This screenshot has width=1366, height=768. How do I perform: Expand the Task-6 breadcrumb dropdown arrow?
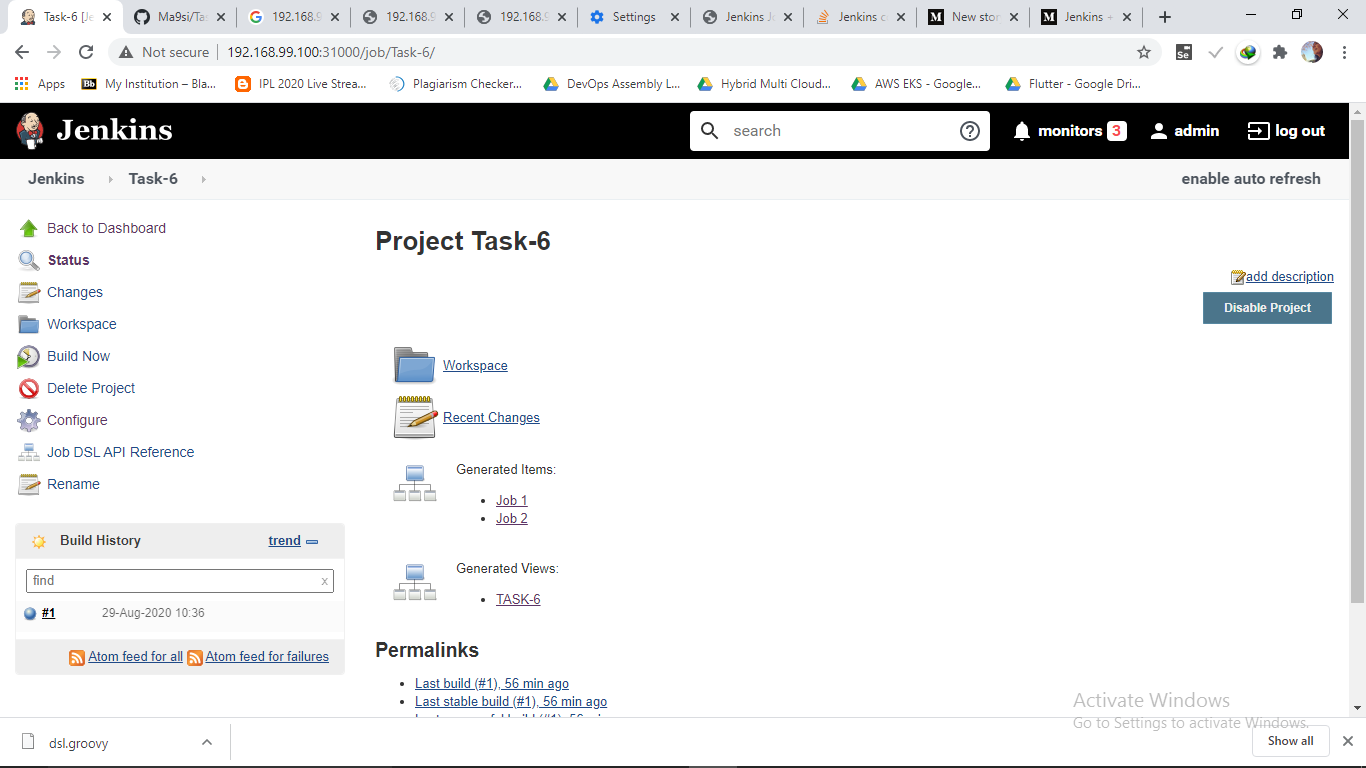click(x=203, y=179)
